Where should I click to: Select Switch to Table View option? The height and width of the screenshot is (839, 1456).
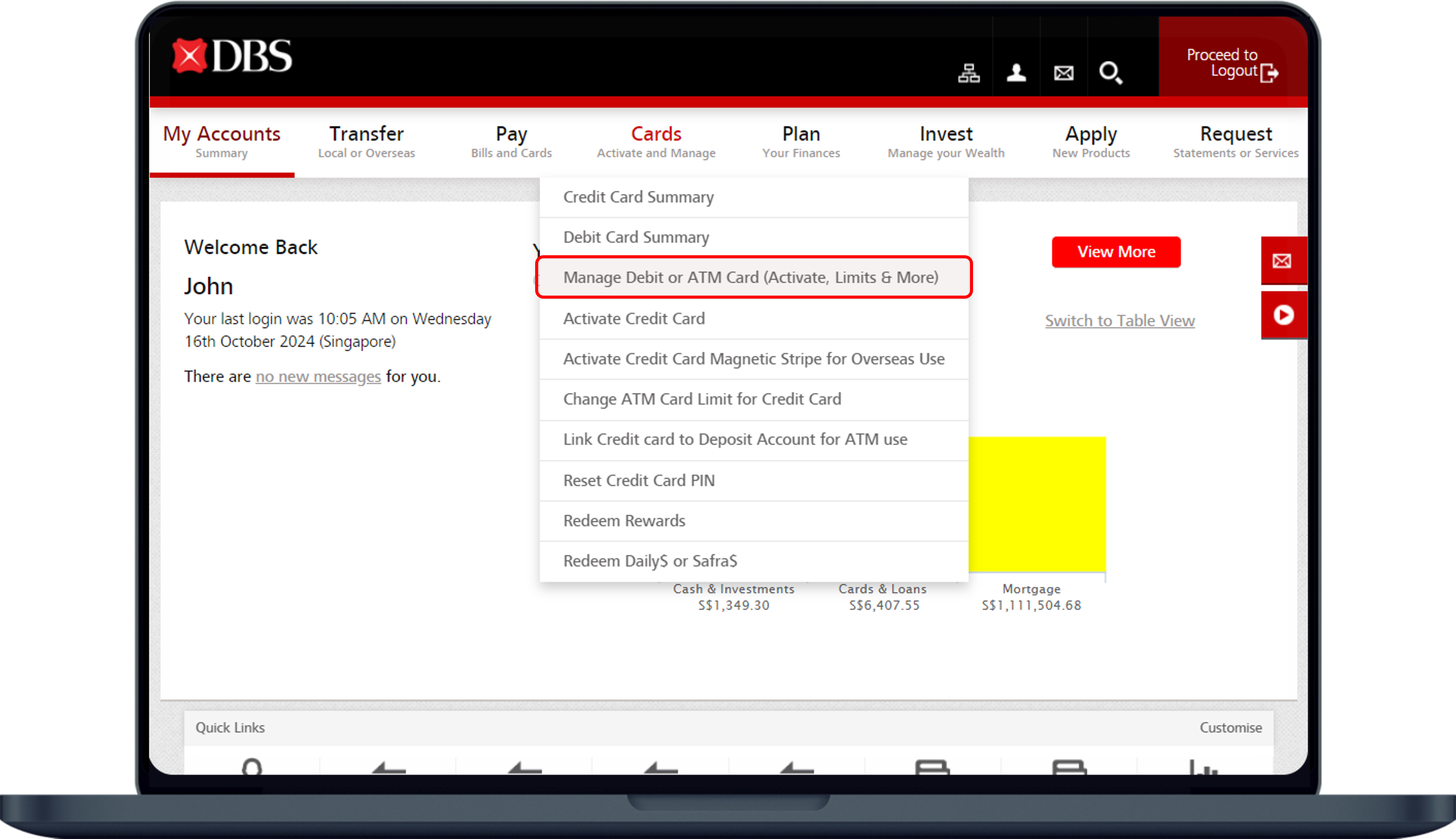[x=1119, y=320]
